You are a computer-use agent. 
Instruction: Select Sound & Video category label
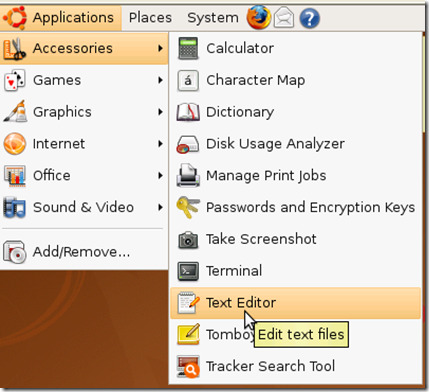coord(83,207)
